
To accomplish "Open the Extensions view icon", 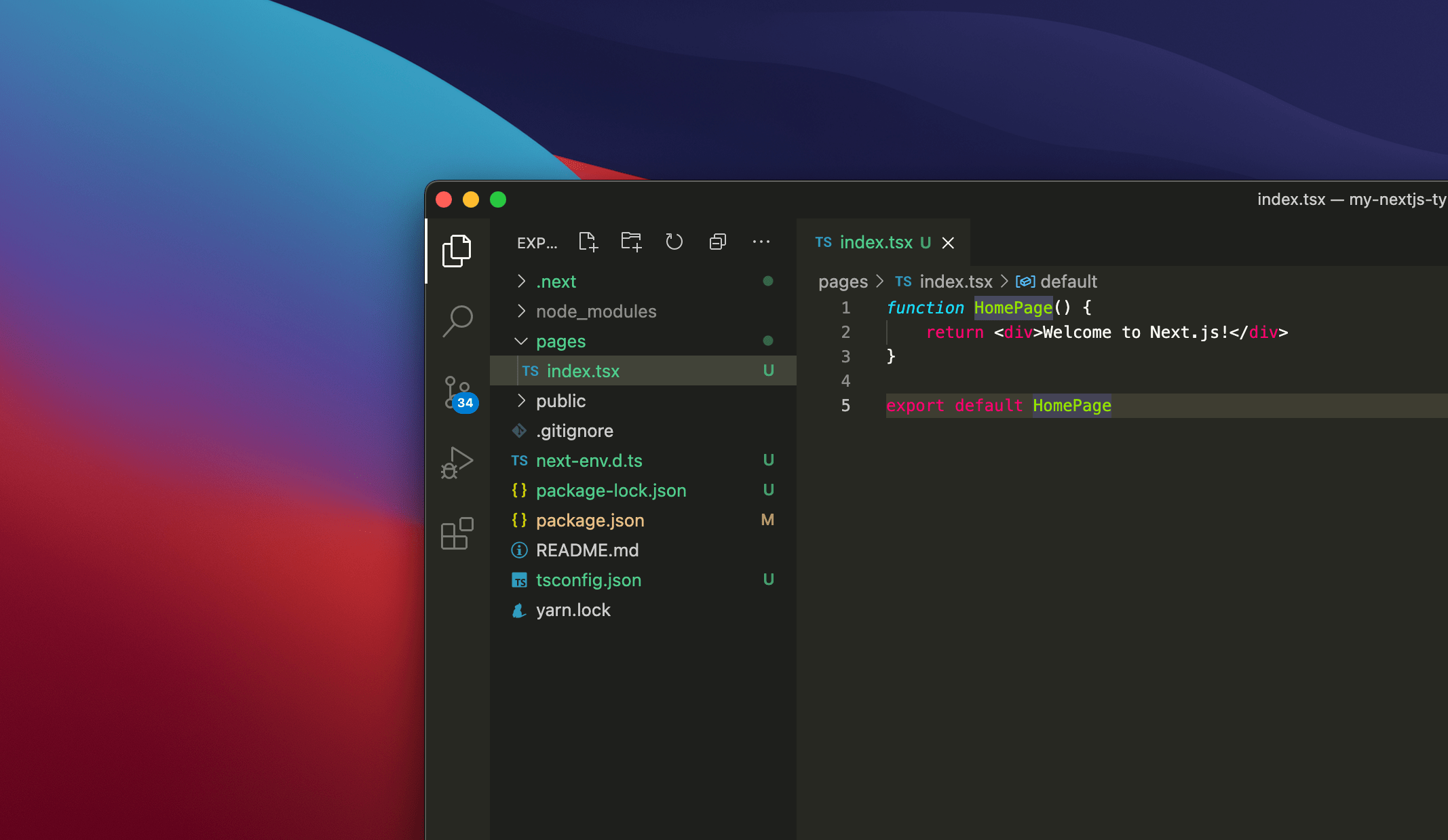I will [x=457, y=534].
